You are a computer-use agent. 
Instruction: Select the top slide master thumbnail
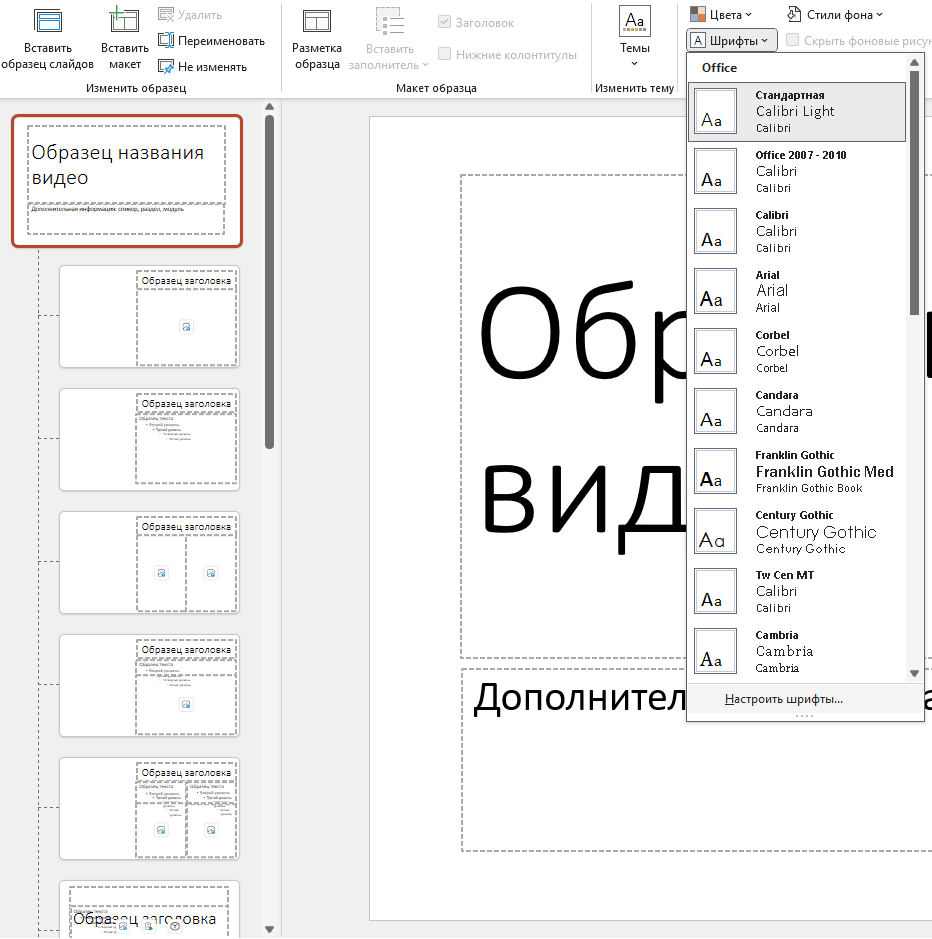127,181
